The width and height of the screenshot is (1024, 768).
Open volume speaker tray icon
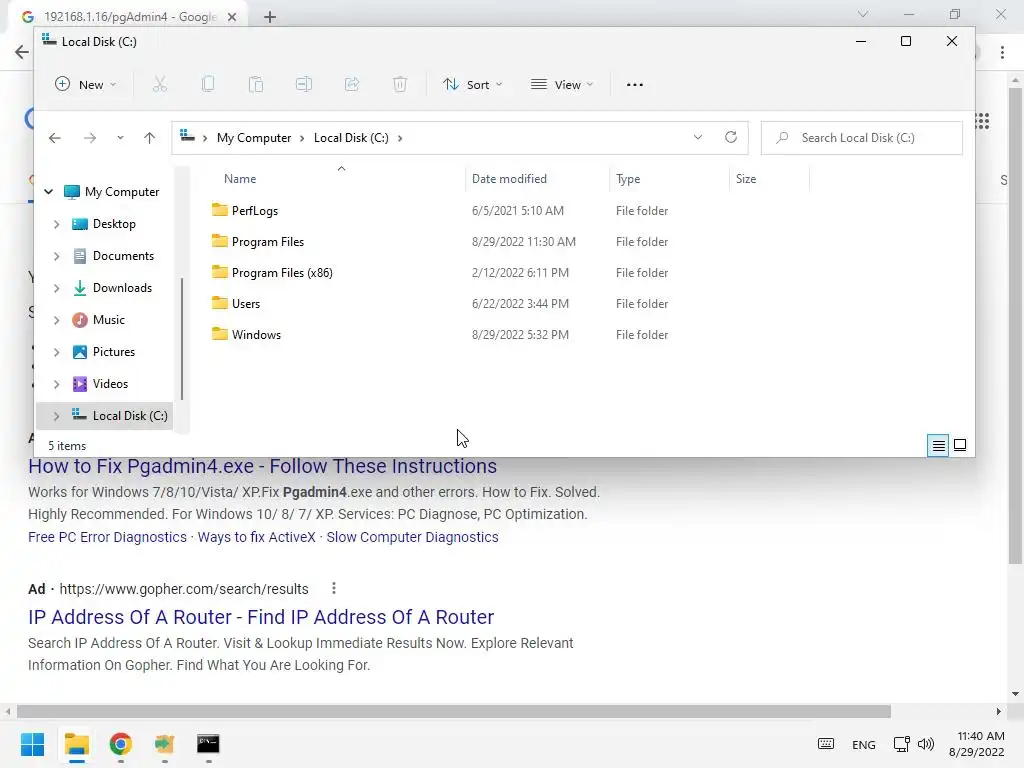point(925,744)
